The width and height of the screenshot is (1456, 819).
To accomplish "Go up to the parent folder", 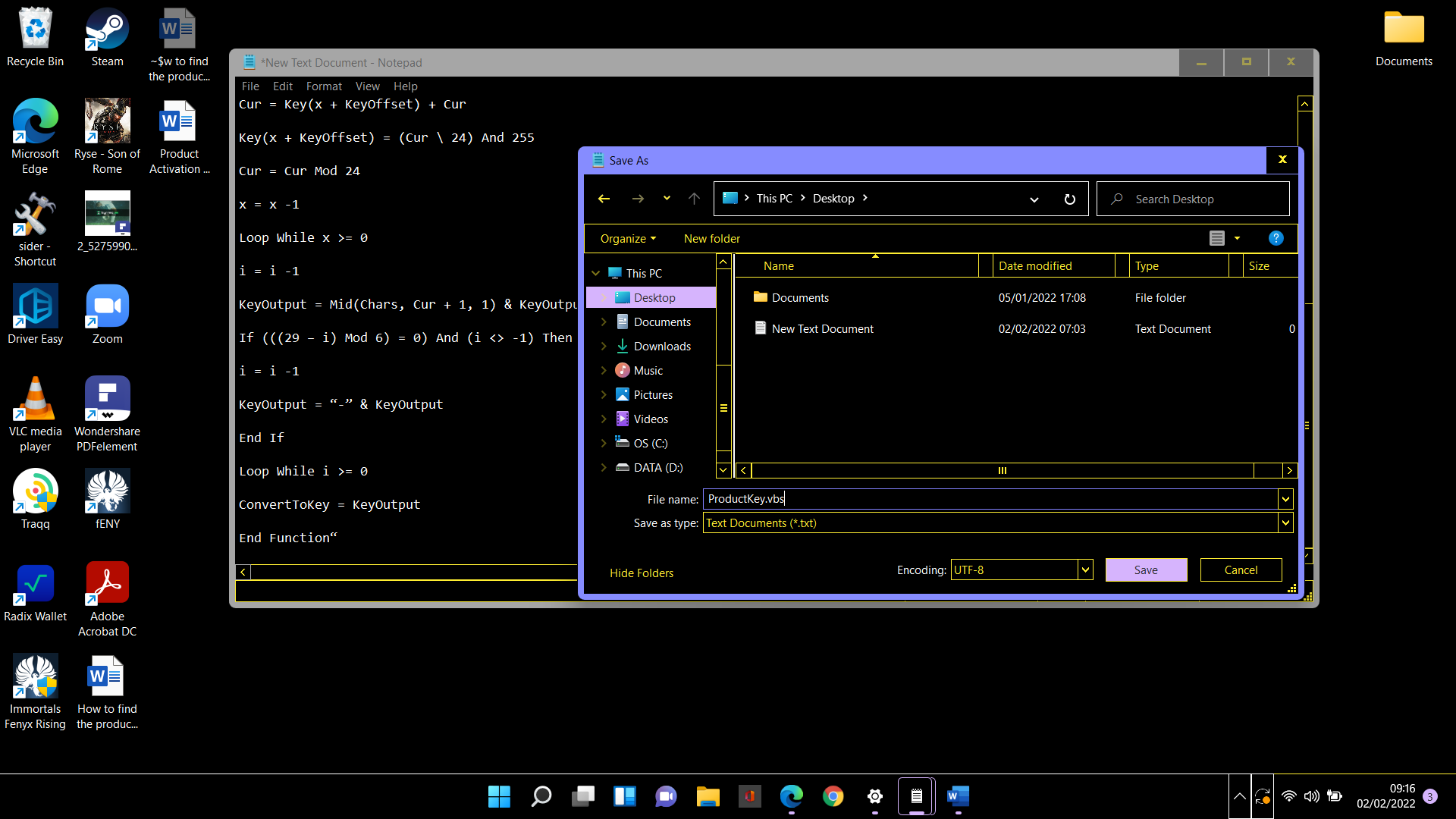I will coord(693,198).
